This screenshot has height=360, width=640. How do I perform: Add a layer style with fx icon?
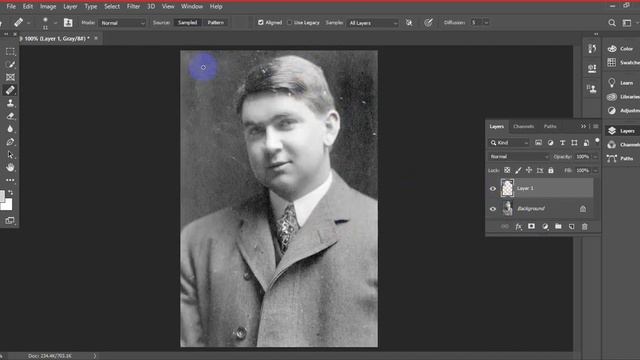tap(518, 227)
